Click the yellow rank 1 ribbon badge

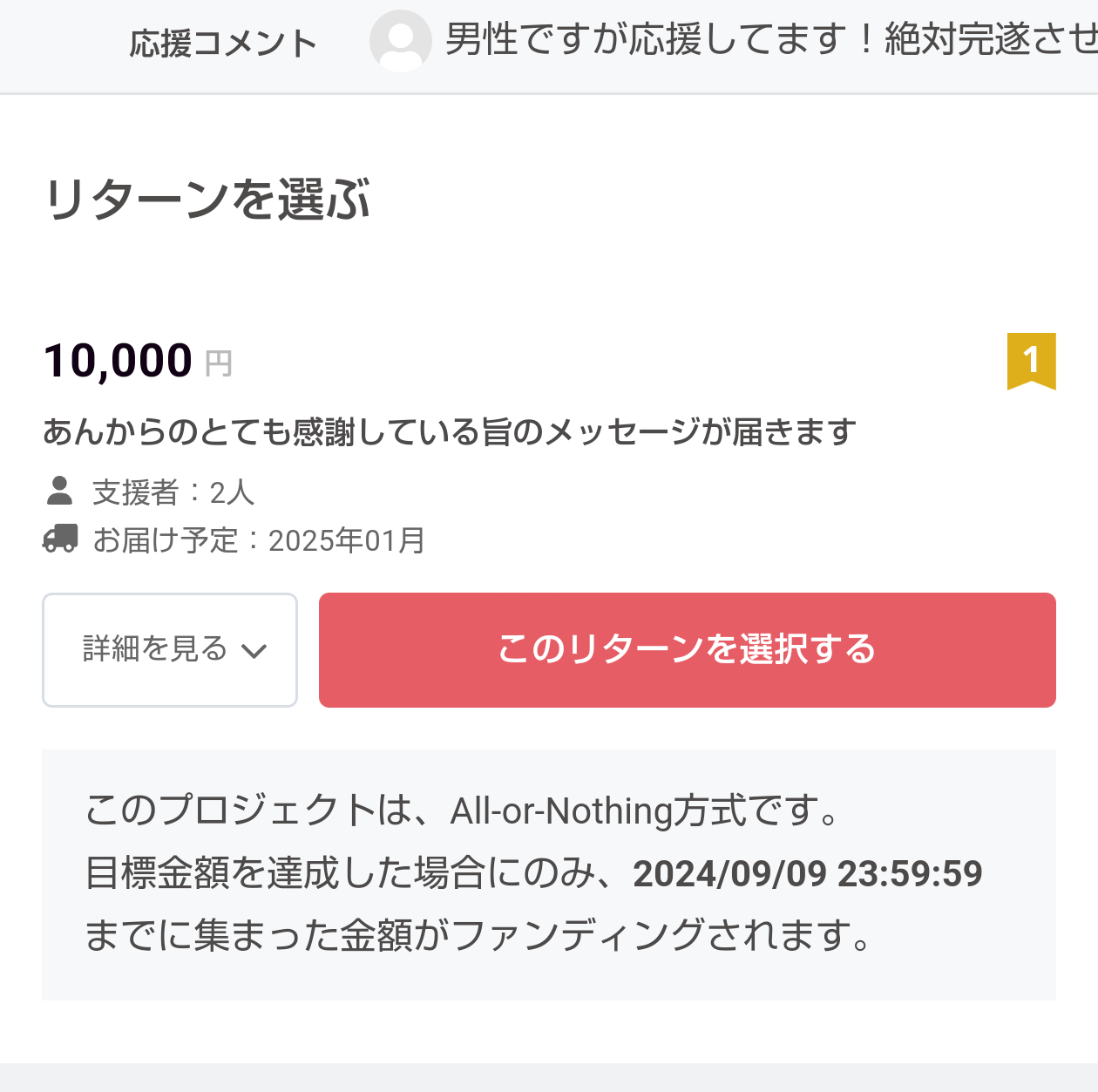1031,360
